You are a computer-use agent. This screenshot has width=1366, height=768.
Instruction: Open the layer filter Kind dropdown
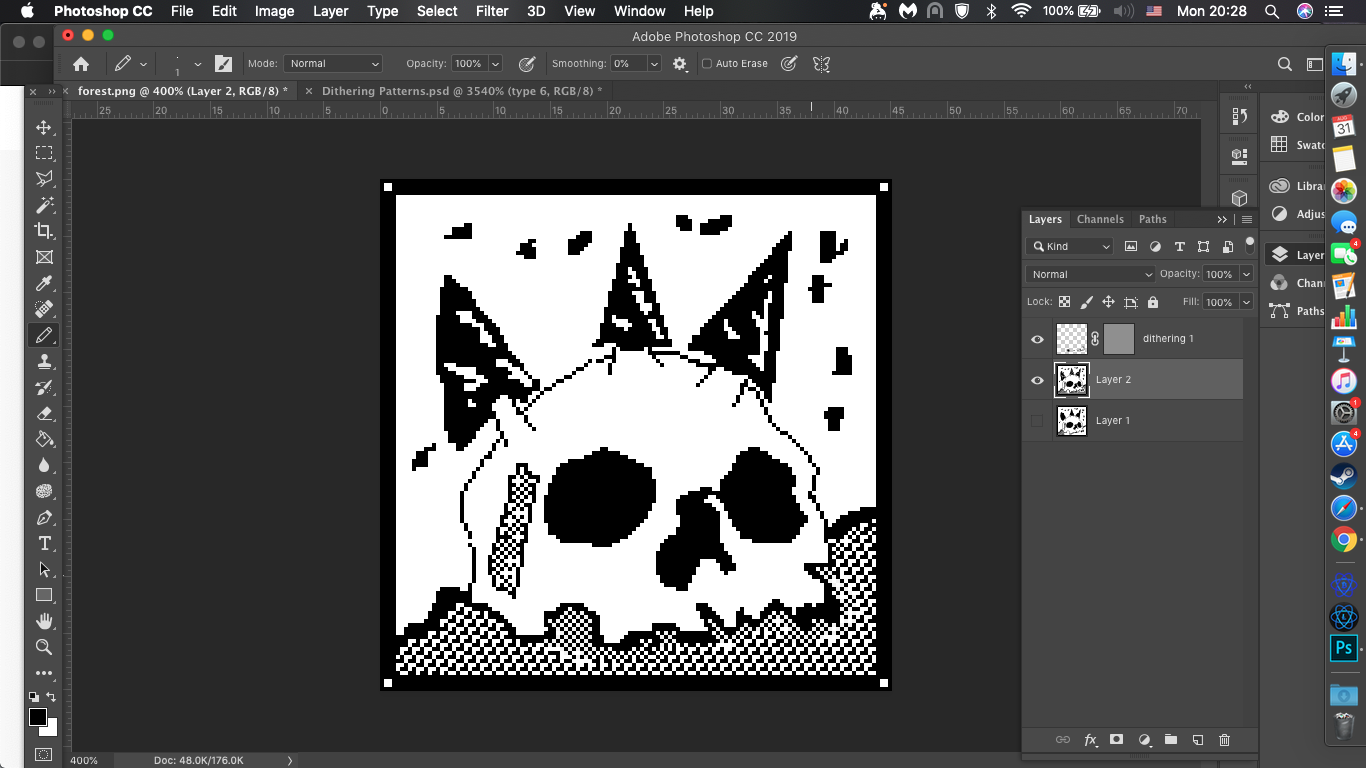coord(1069,246)
